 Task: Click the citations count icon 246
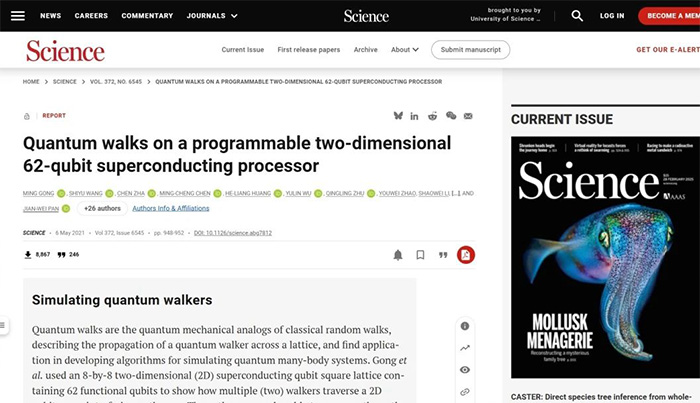(62, 254)
